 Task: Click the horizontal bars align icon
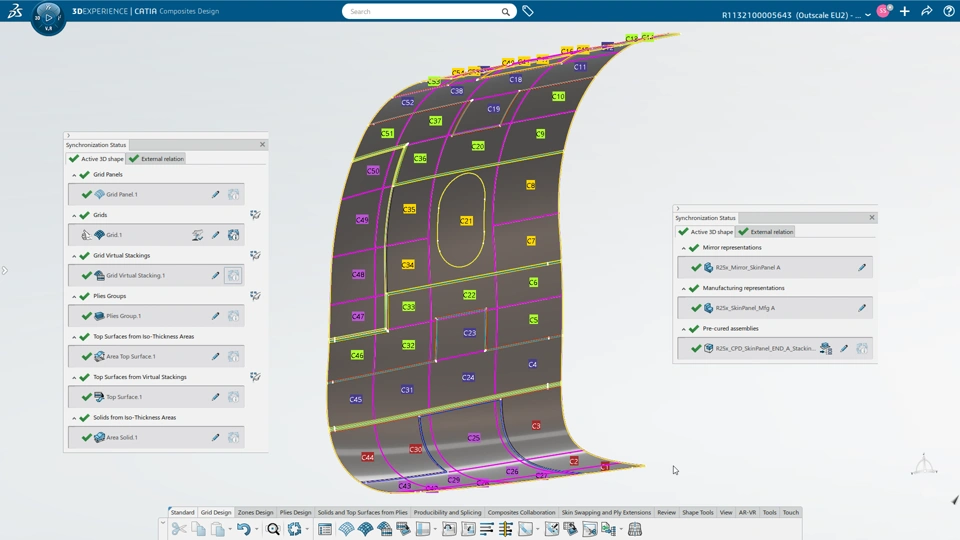pyautogui.click(x=487, y=529)
